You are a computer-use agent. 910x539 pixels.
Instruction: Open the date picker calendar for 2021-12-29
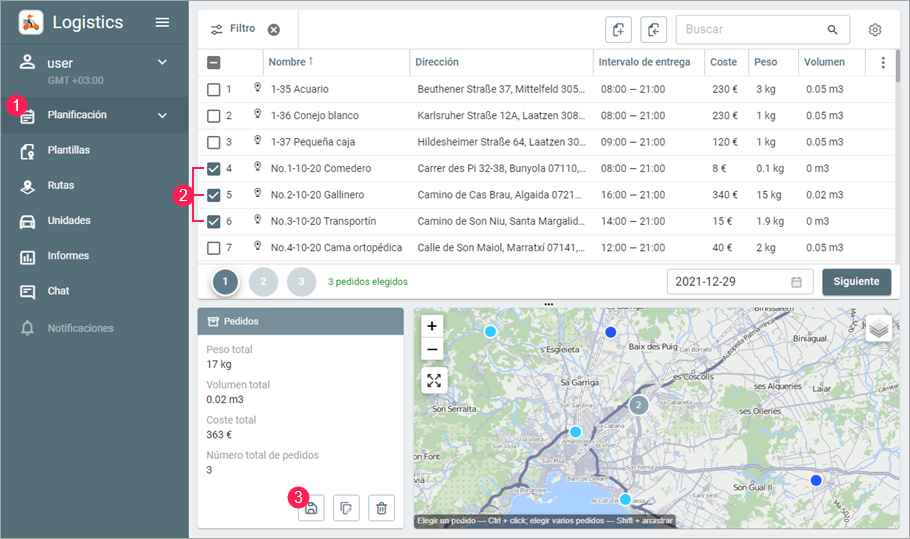(x=796, y=282)
